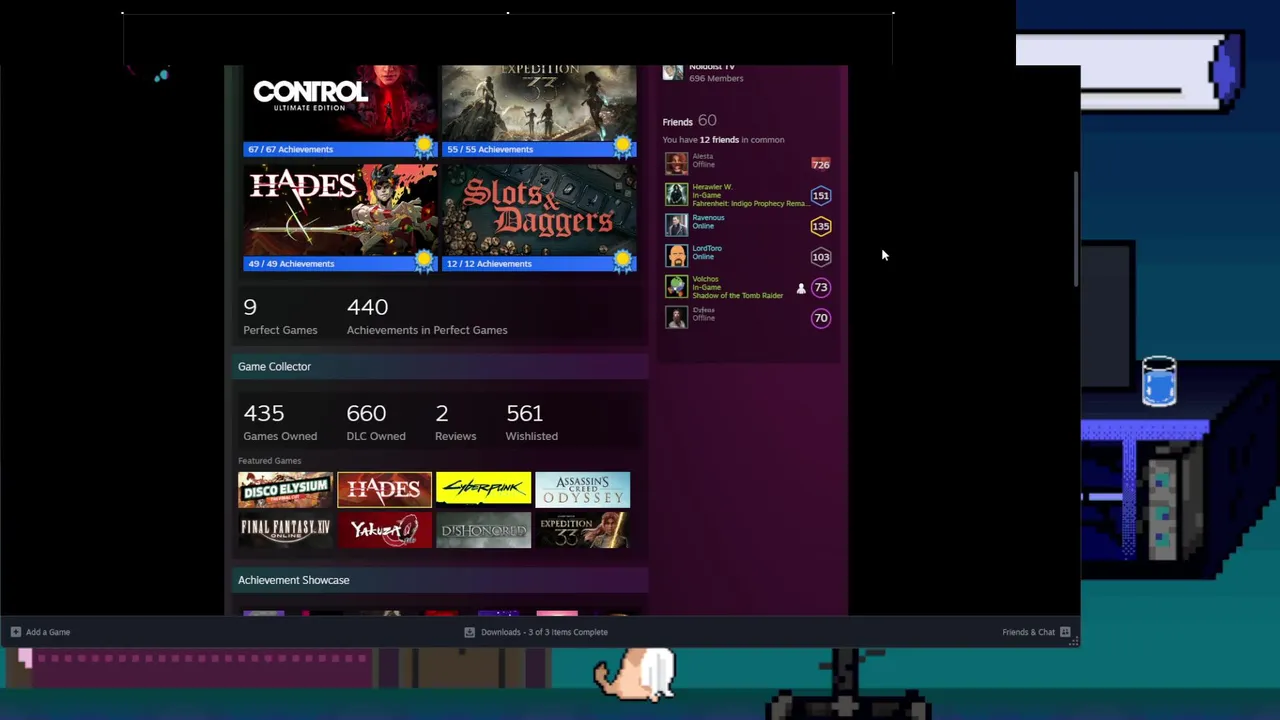Viewport: 1280px width, 720px height.
Task: Open the Assassin's Creed Odyssey featured game
Action: pyautogui.click(x=582, y=490)
